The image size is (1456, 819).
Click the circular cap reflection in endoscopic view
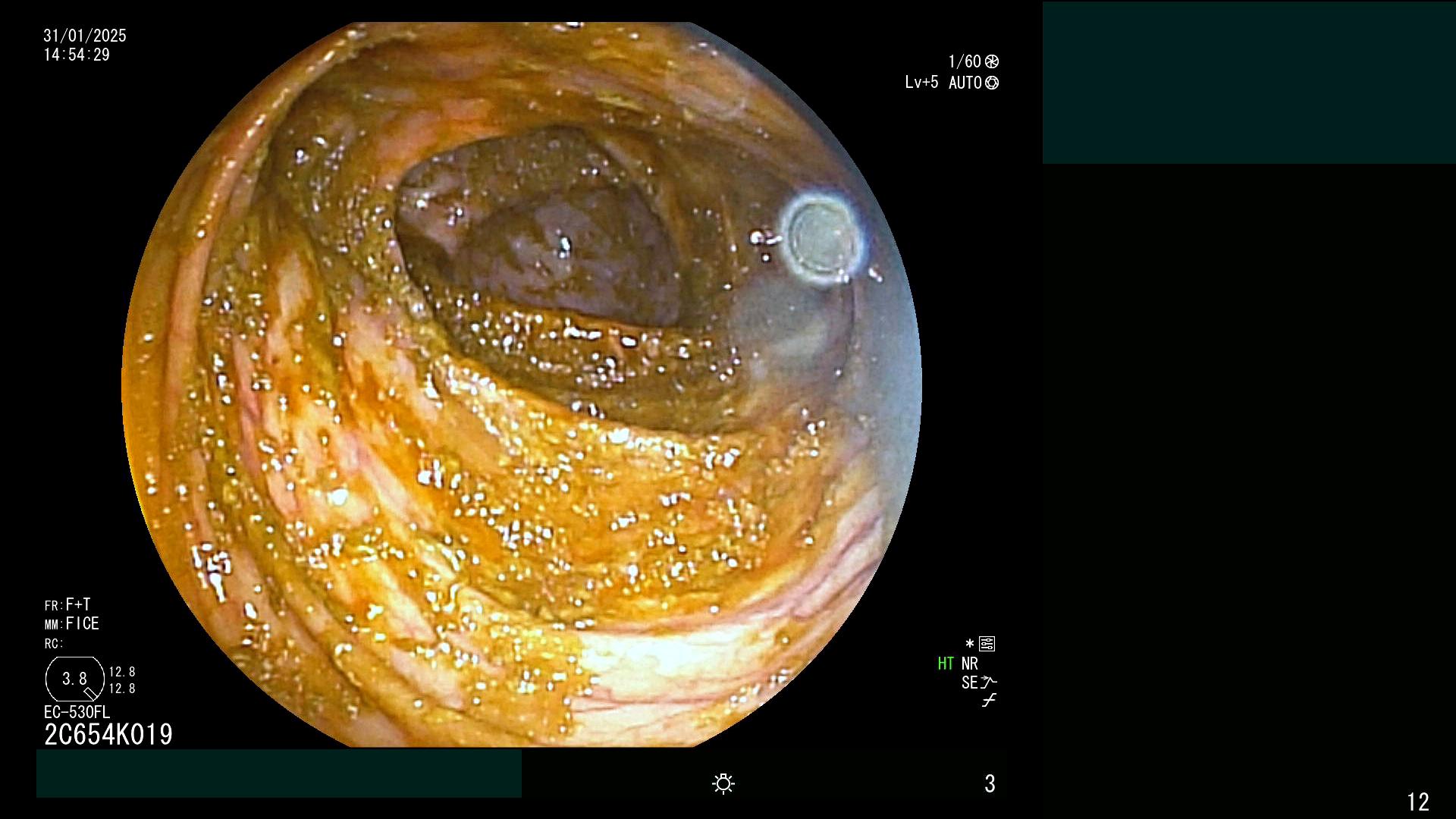click(x=821, y=239)
